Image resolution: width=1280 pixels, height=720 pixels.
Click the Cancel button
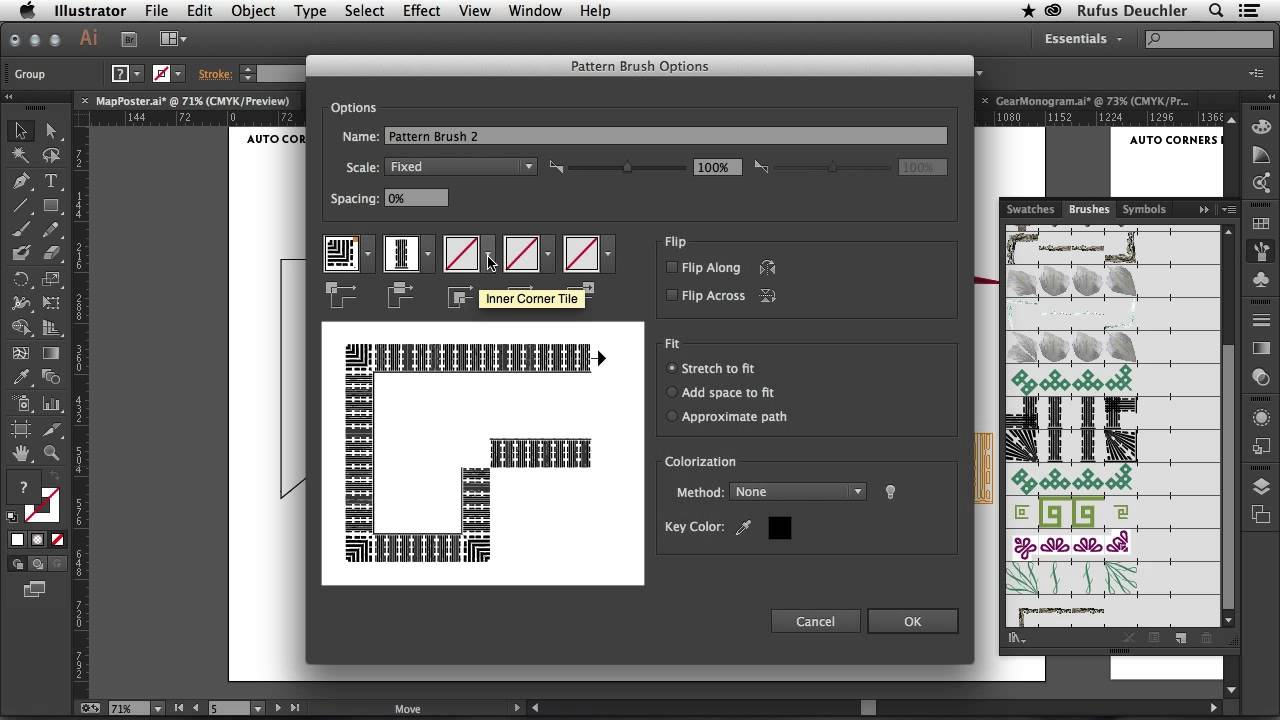click(815, 621)
